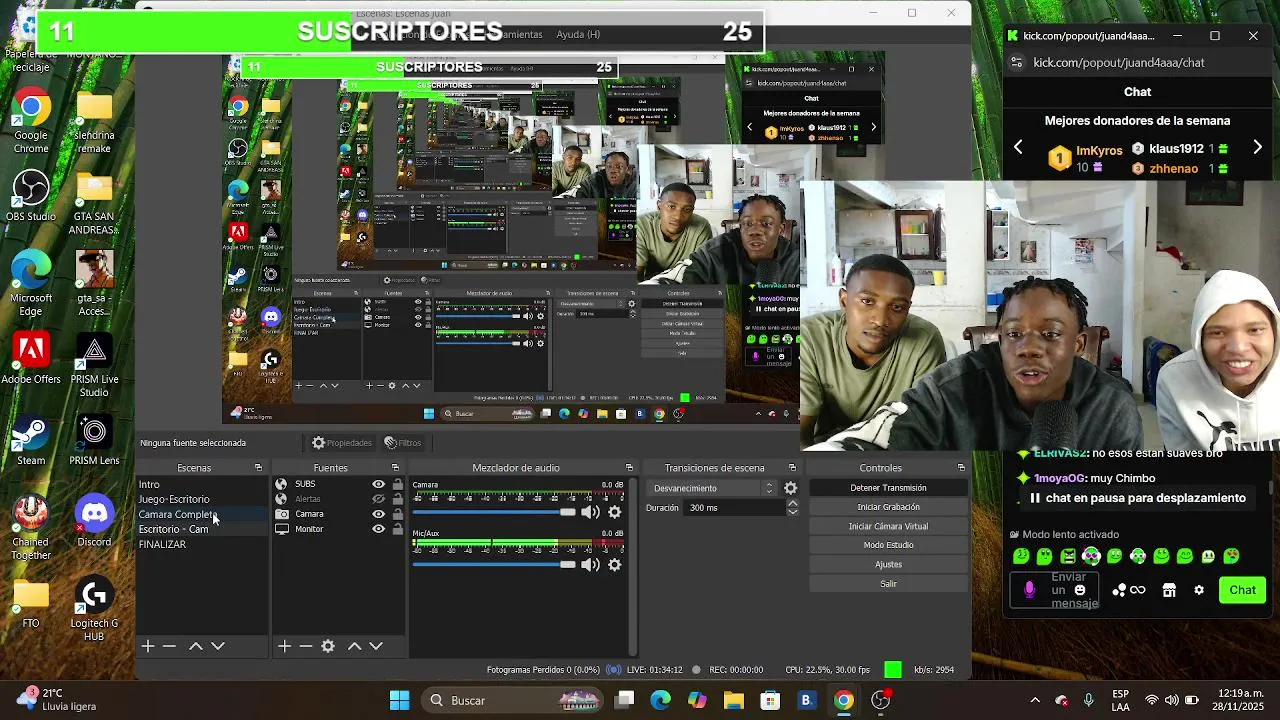This screenshot has height=720, width=1280.
Task: Open Steam desktop shortcut
Action: click(31, 441)
